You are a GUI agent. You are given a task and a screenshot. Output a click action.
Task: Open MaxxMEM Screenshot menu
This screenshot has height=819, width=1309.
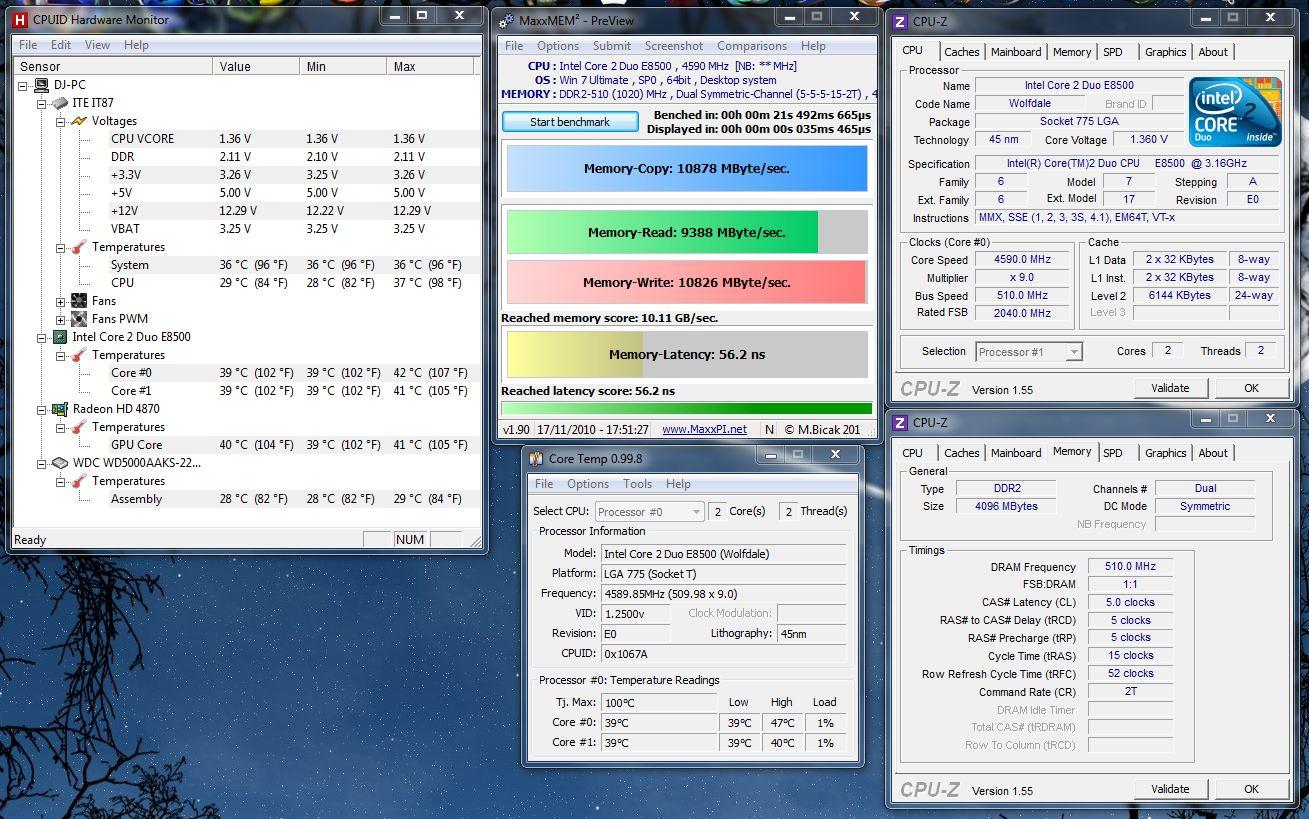(674, 46)
